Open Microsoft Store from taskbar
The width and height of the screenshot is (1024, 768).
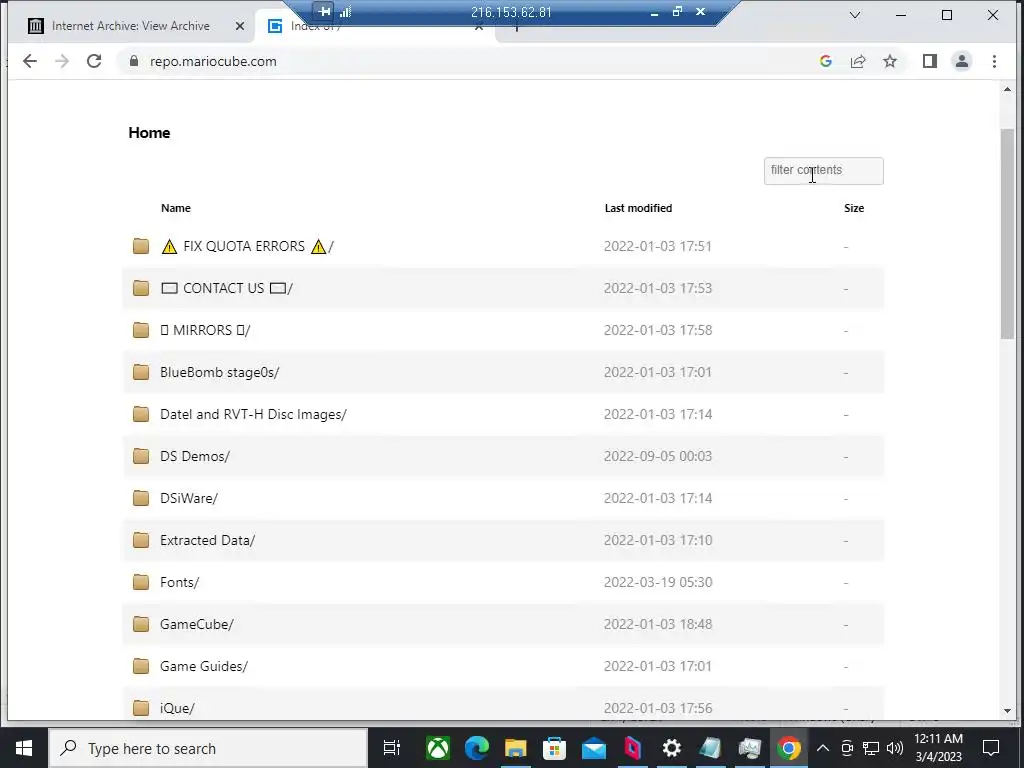pyautogui.click(x=554, y=748)
